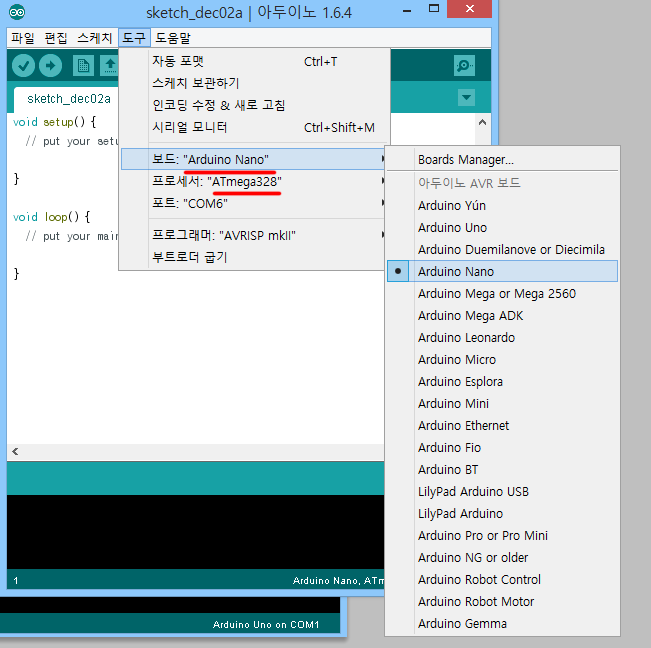
Task: Click the horizontal scroll-left arrow
Action: [x=15, y=451]
